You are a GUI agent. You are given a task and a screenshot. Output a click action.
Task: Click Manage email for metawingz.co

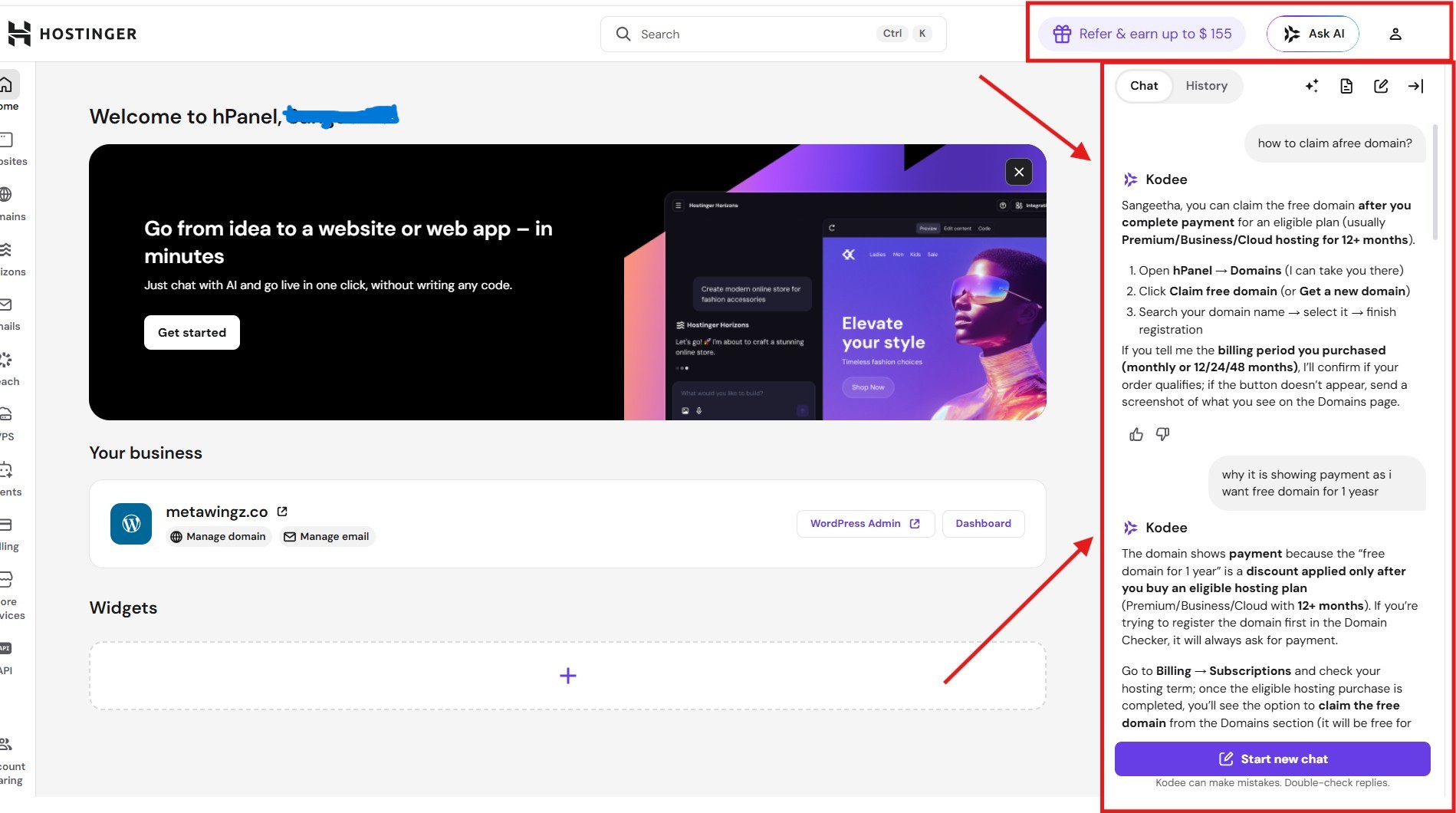click(327, 537)
